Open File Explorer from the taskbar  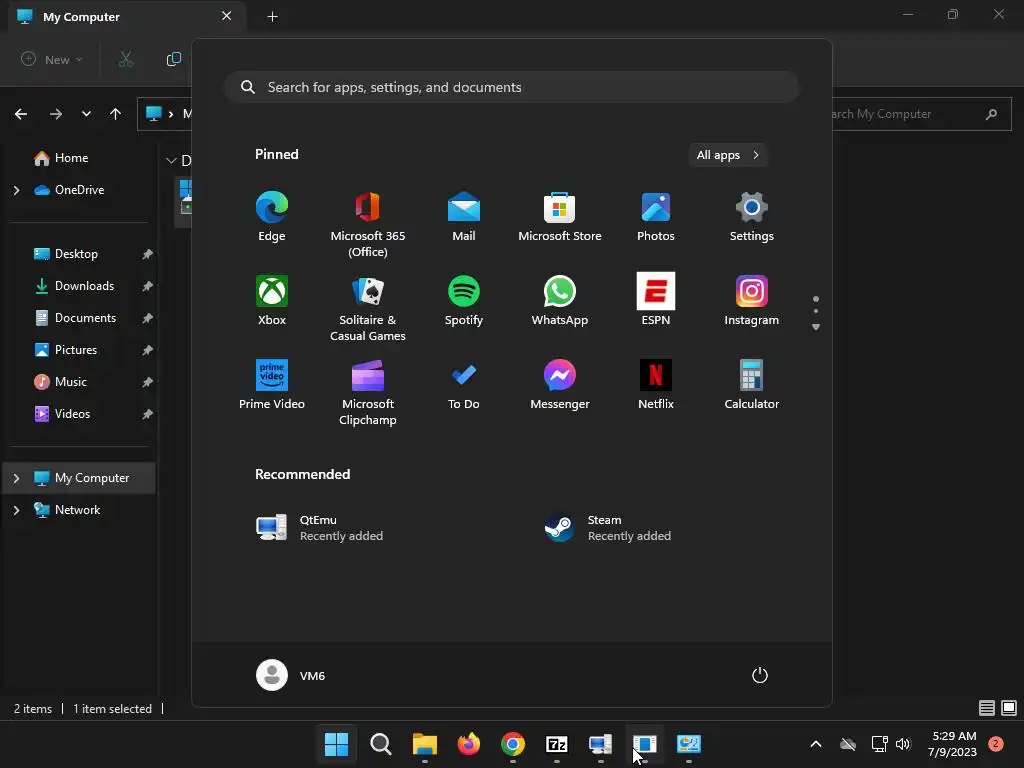coord(424,744)
